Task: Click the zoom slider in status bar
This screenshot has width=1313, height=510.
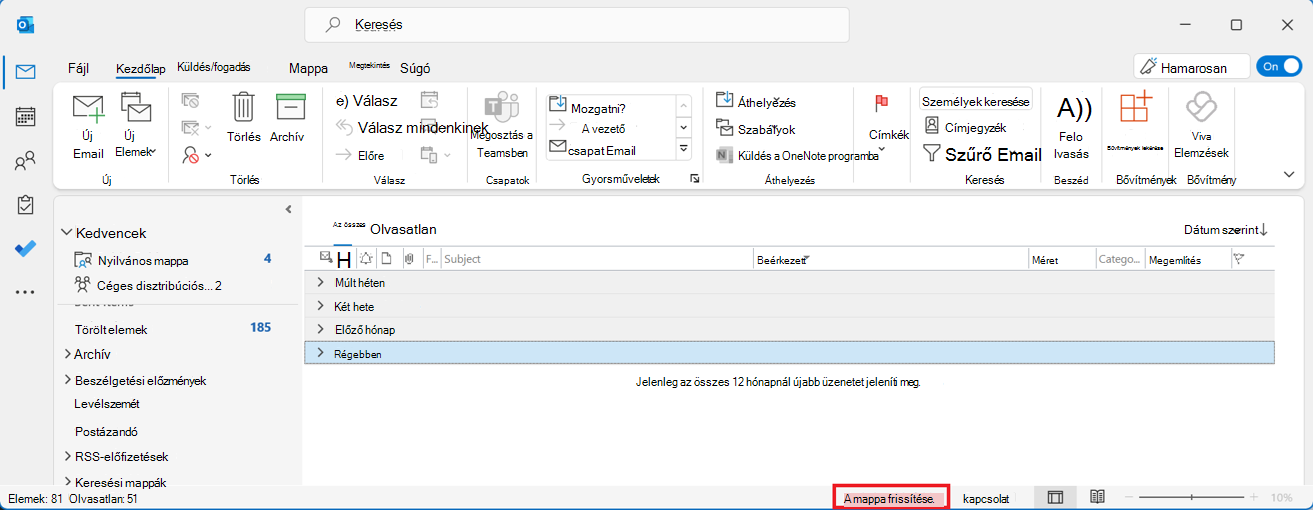Action: (1192, 497)
